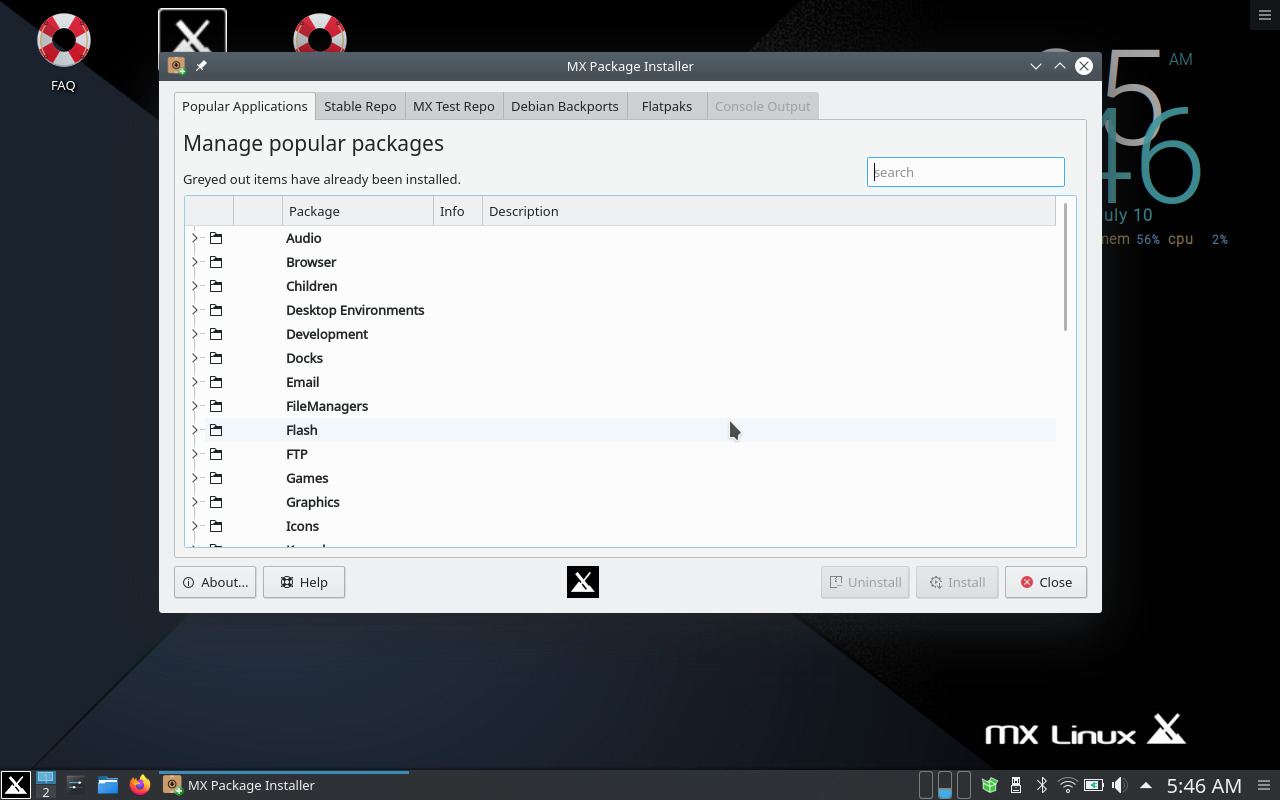Toggle keep-window-on-top pin in titlebar
This screenshot has width=1280, height=800.
click(200, 66)
